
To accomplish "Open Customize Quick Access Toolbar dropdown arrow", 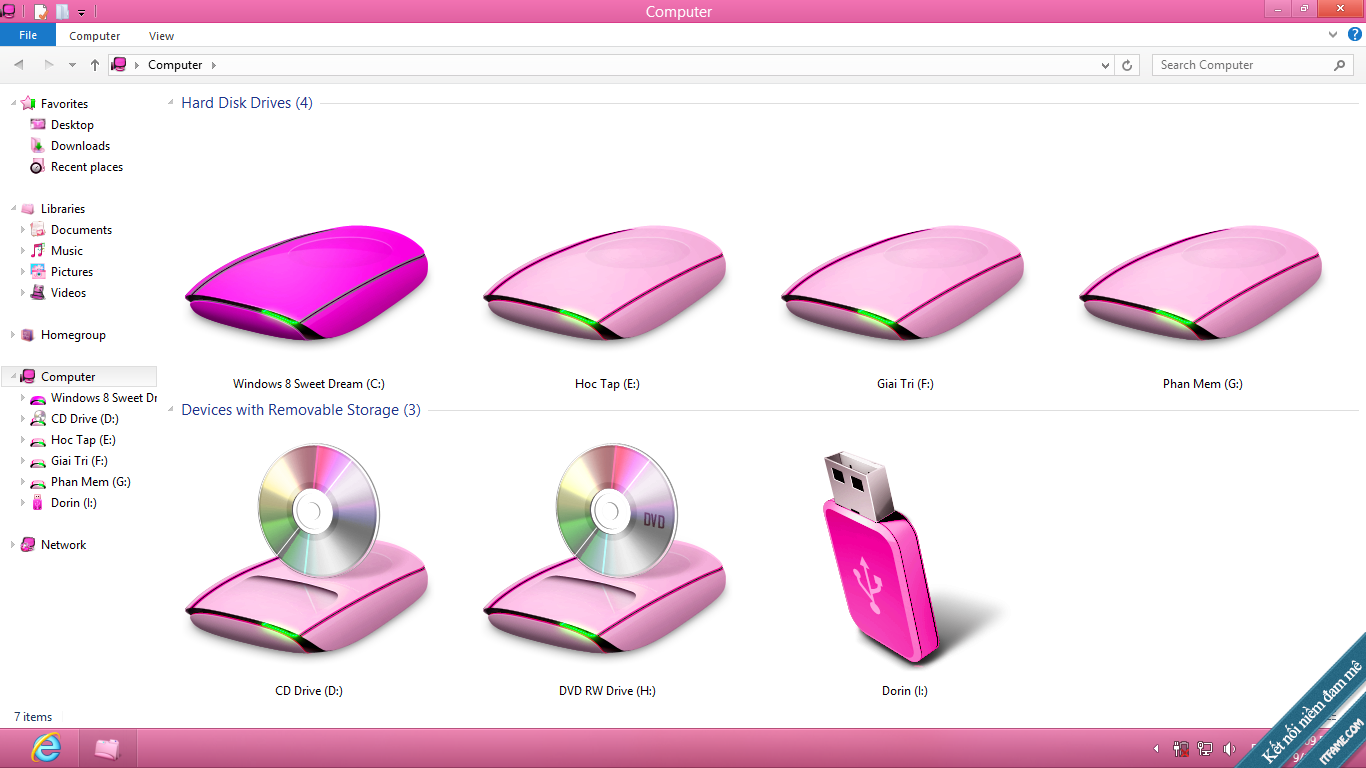I will 81,13.
